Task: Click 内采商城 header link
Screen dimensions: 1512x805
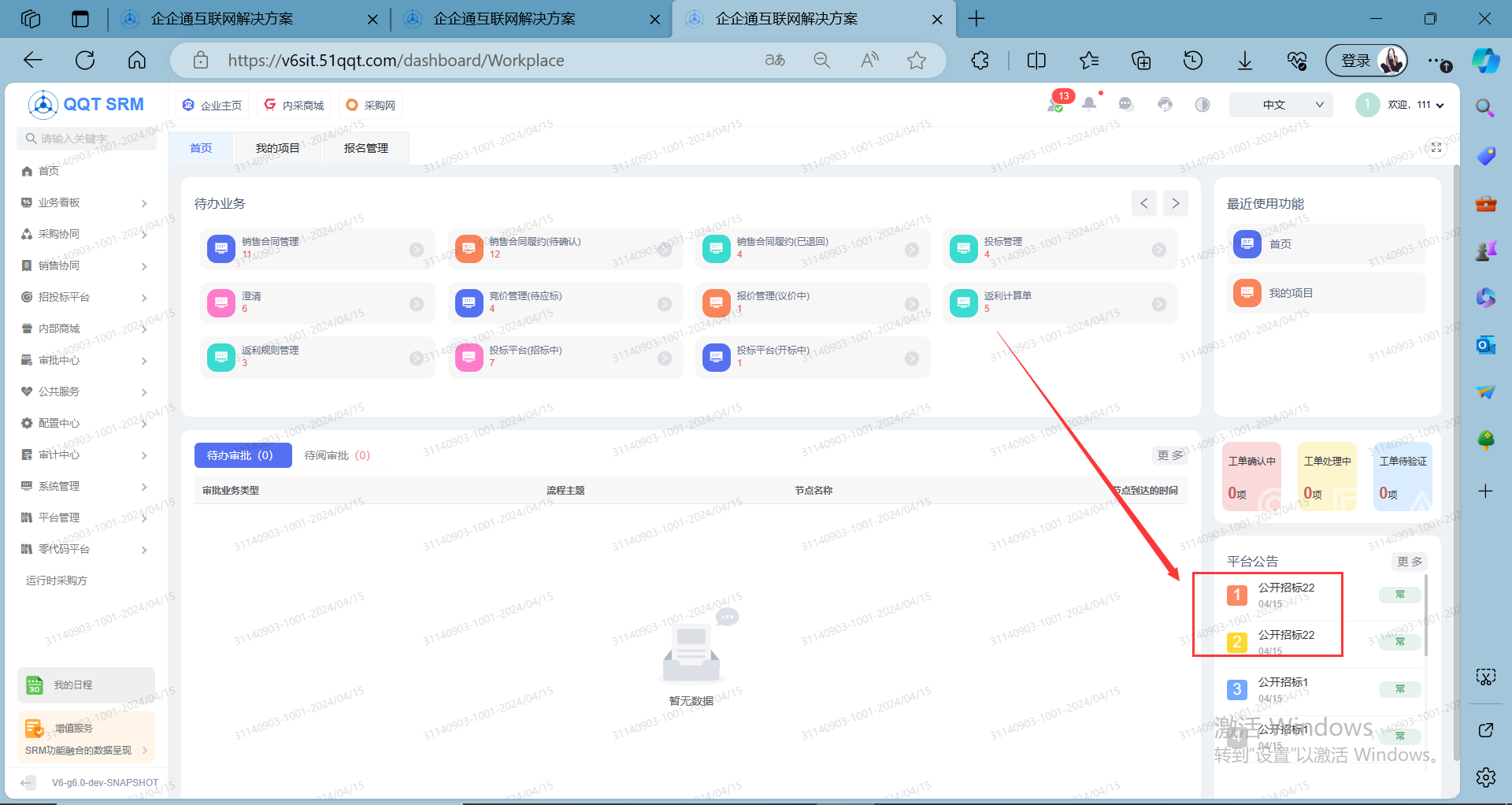Action: (295, 105)
